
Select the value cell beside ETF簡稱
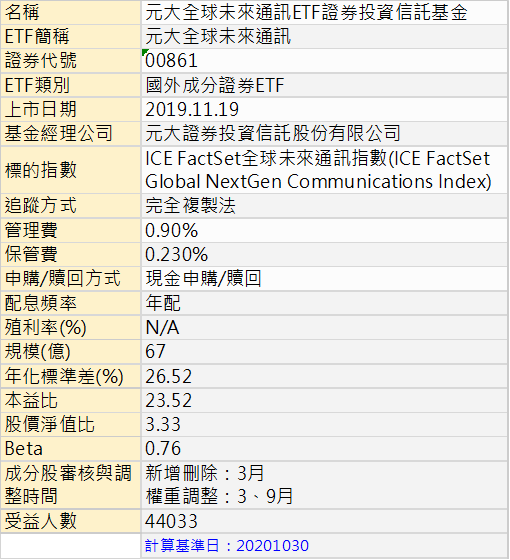pos(324,36)
